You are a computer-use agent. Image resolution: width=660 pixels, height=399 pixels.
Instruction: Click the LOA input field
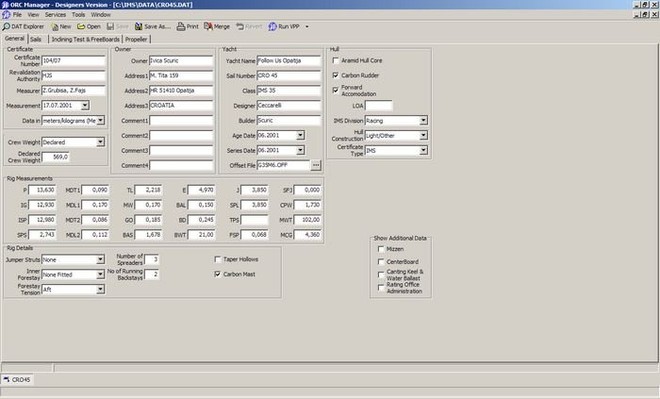[378, 106]
